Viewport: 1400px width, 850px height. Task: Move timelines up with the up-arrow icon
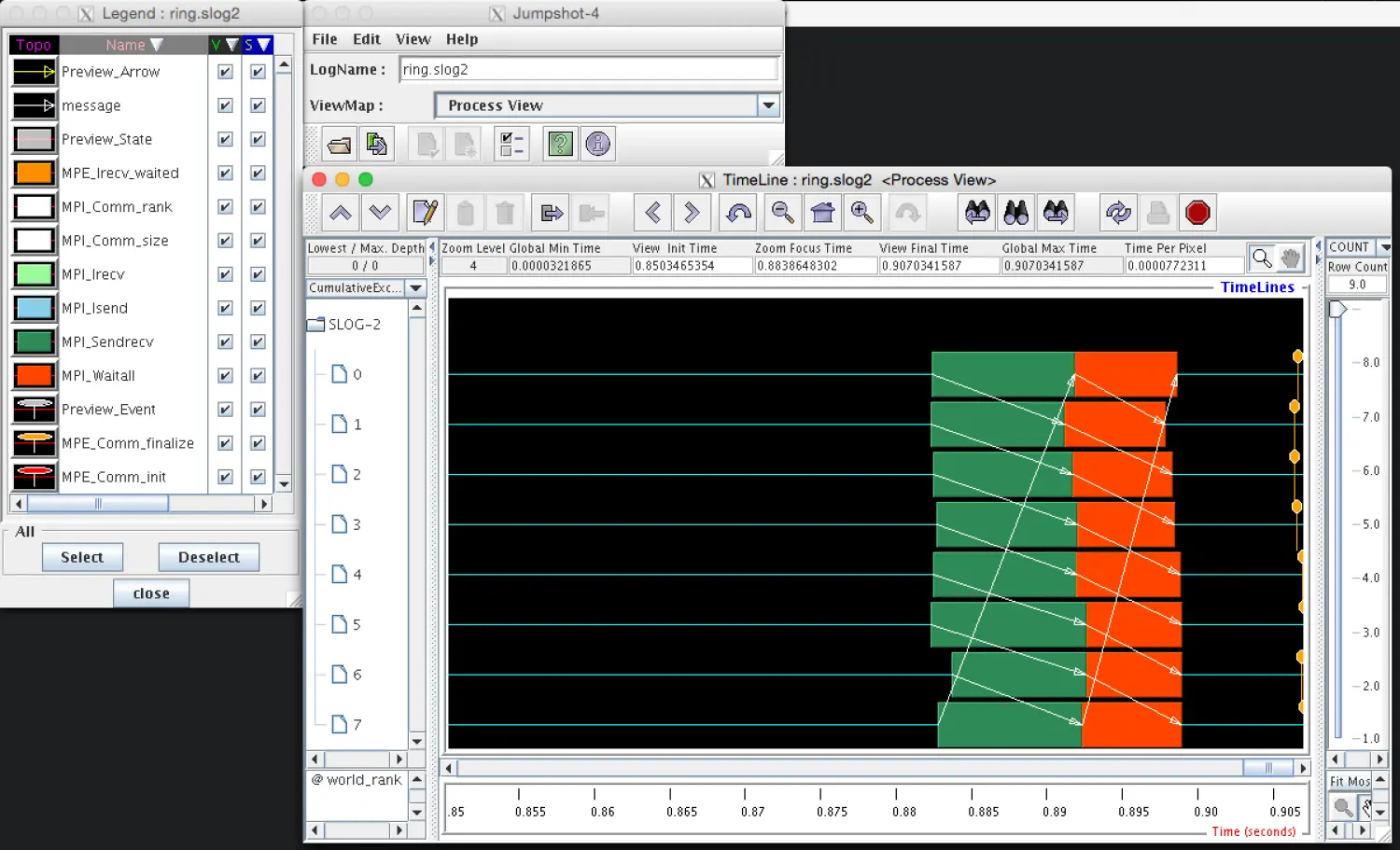(x=341, y=213)
